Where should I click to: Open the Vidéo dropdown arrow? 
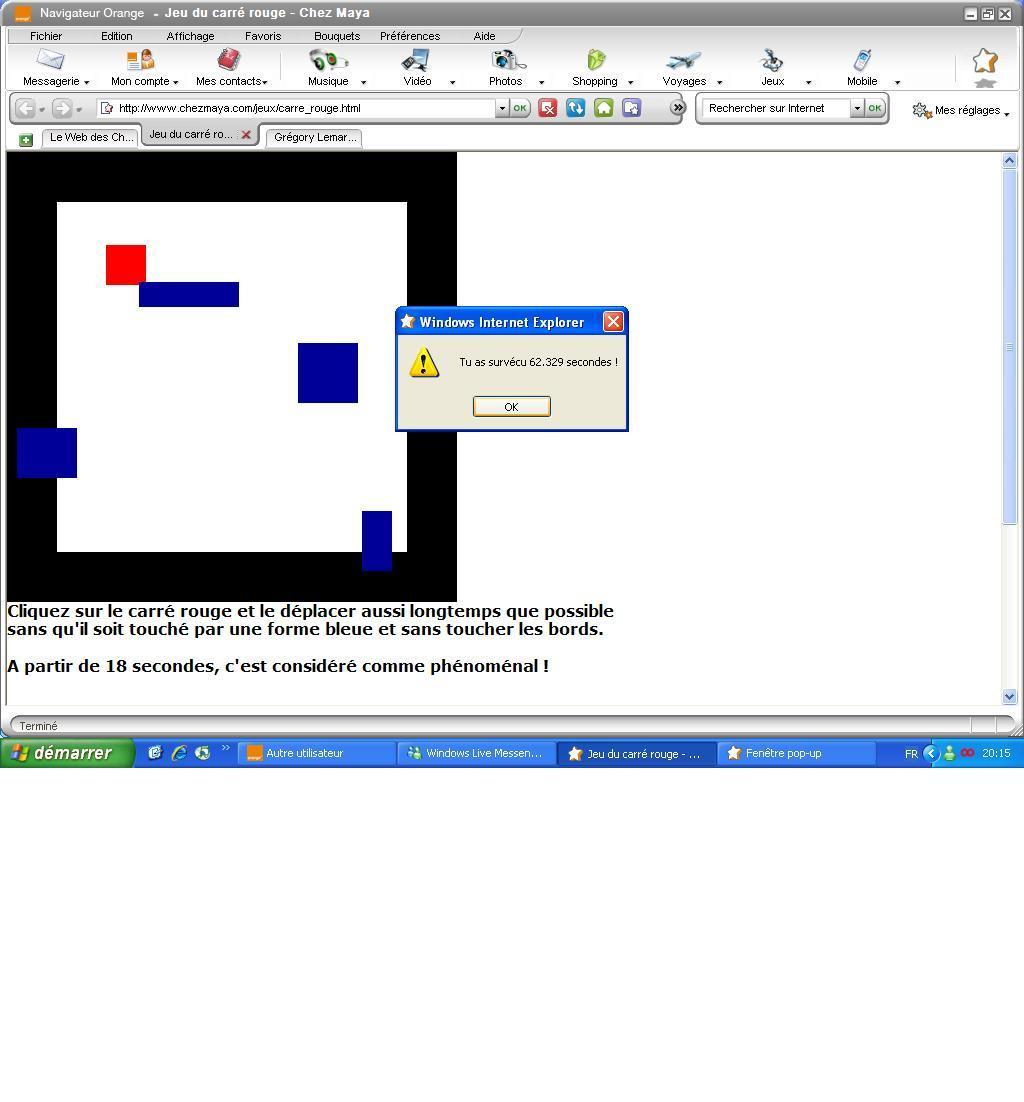(x=452, y=82)
